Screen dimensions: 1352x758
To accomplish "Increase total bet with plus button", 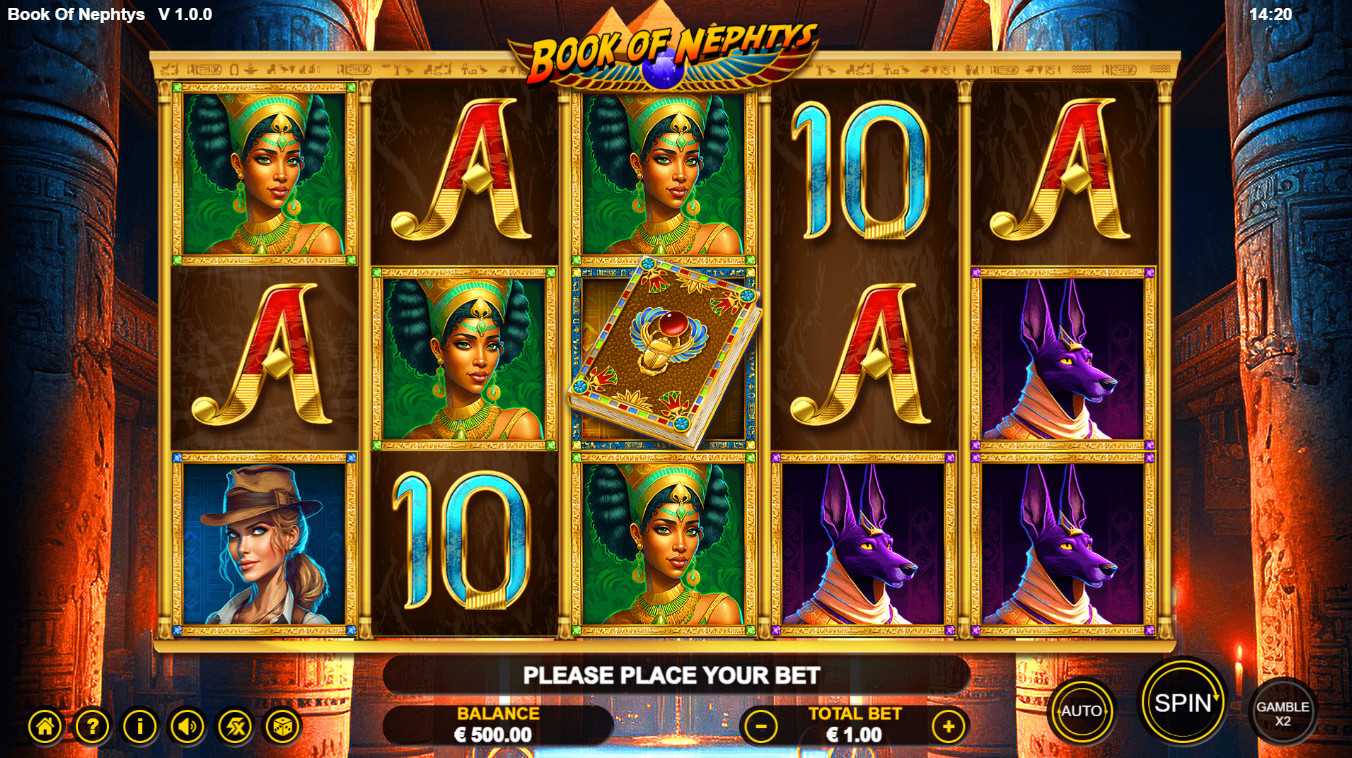I will click(949, 725).
